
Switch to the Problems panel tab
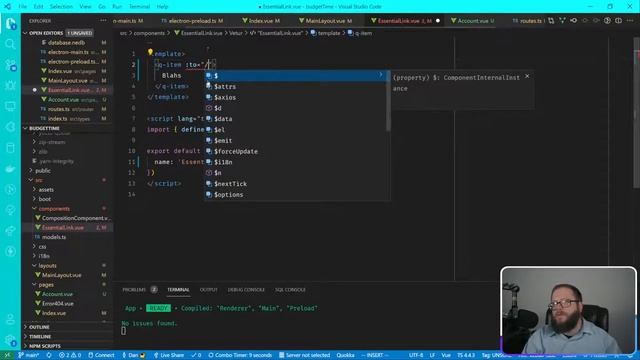click(134, 290)
